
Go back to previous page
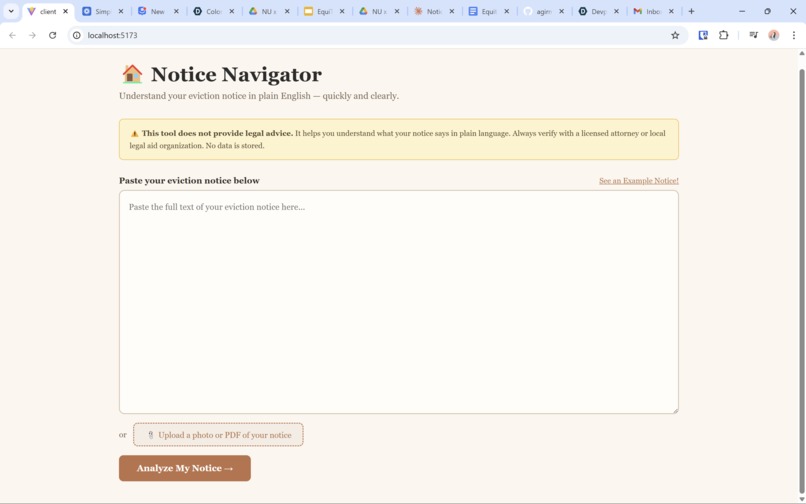12,35
